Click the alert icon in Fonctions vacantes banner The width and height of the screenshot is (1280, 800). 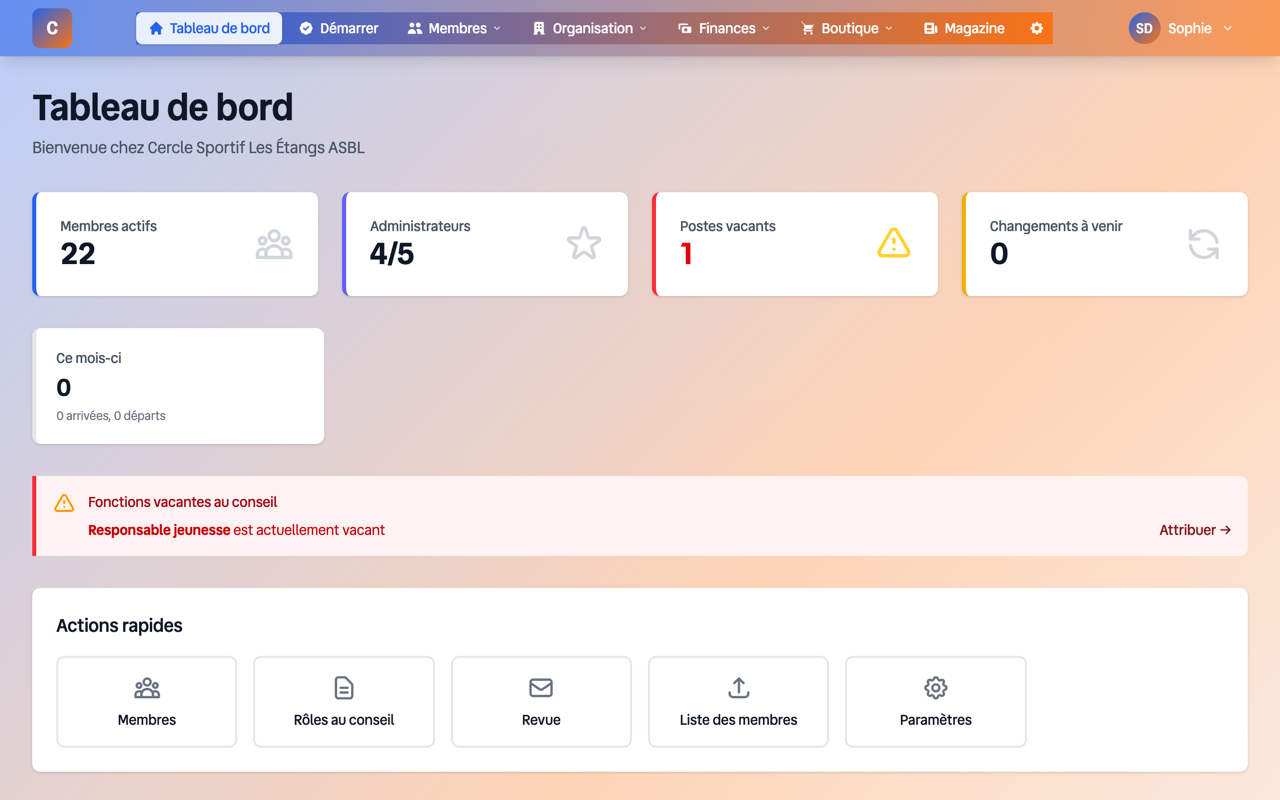[64, 502]
